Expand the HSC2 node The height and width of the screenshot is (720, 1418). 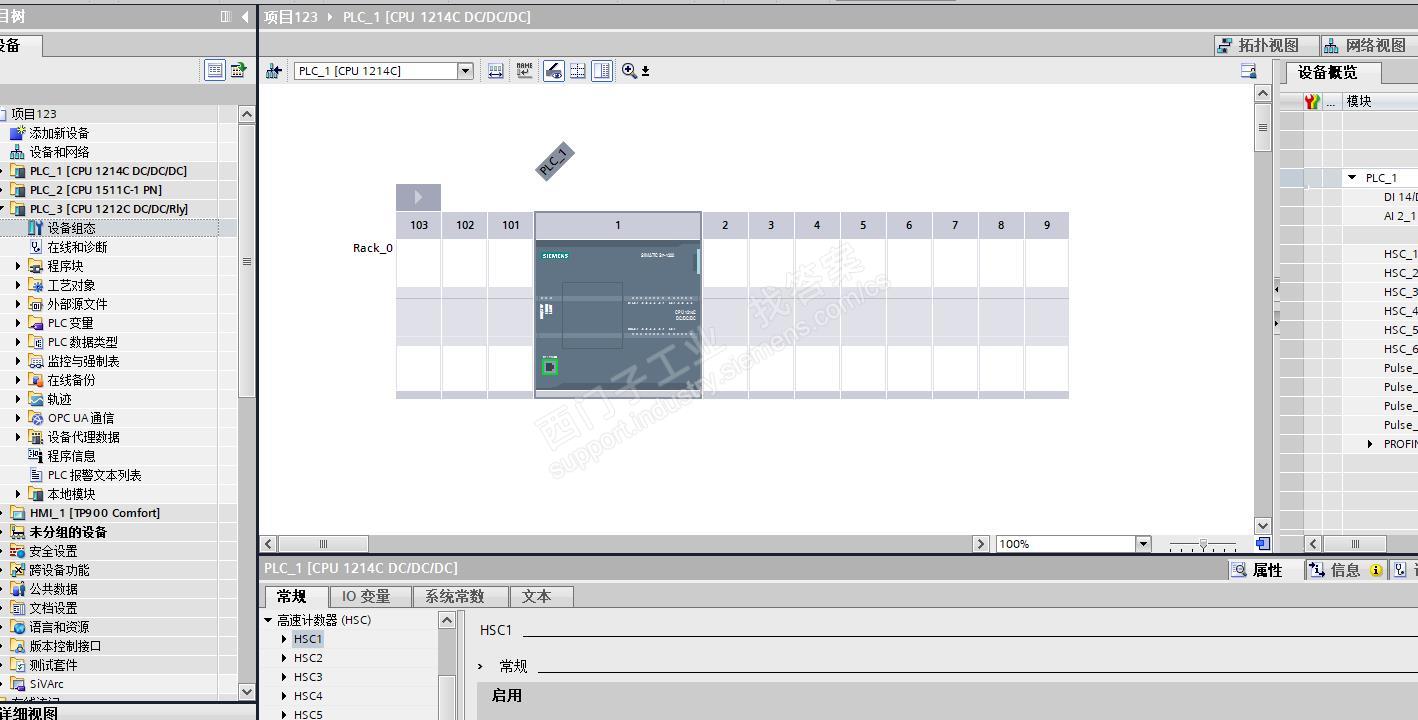284,658
